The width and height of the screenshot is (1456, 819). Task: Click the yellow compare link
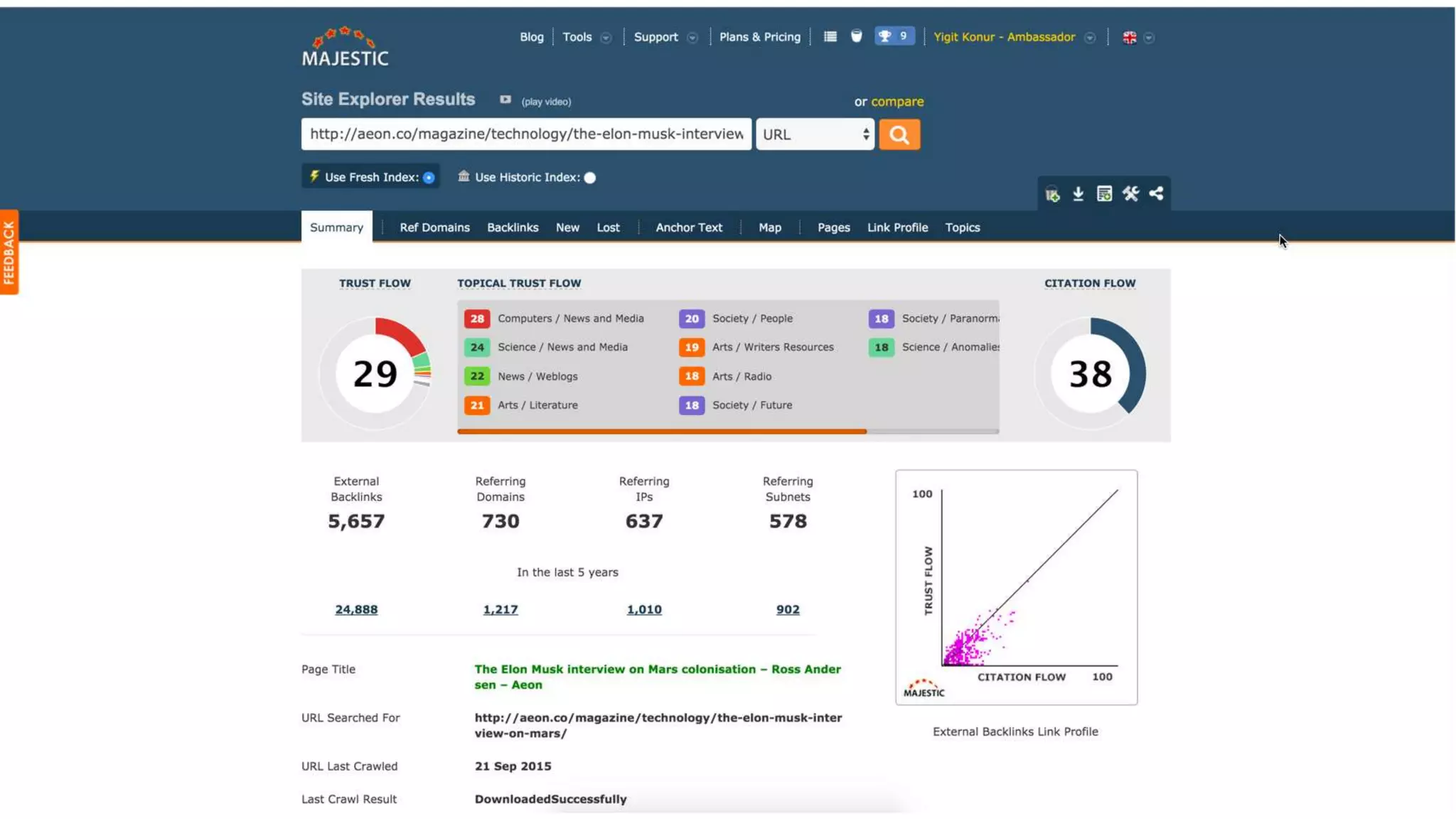coord(897,102)
